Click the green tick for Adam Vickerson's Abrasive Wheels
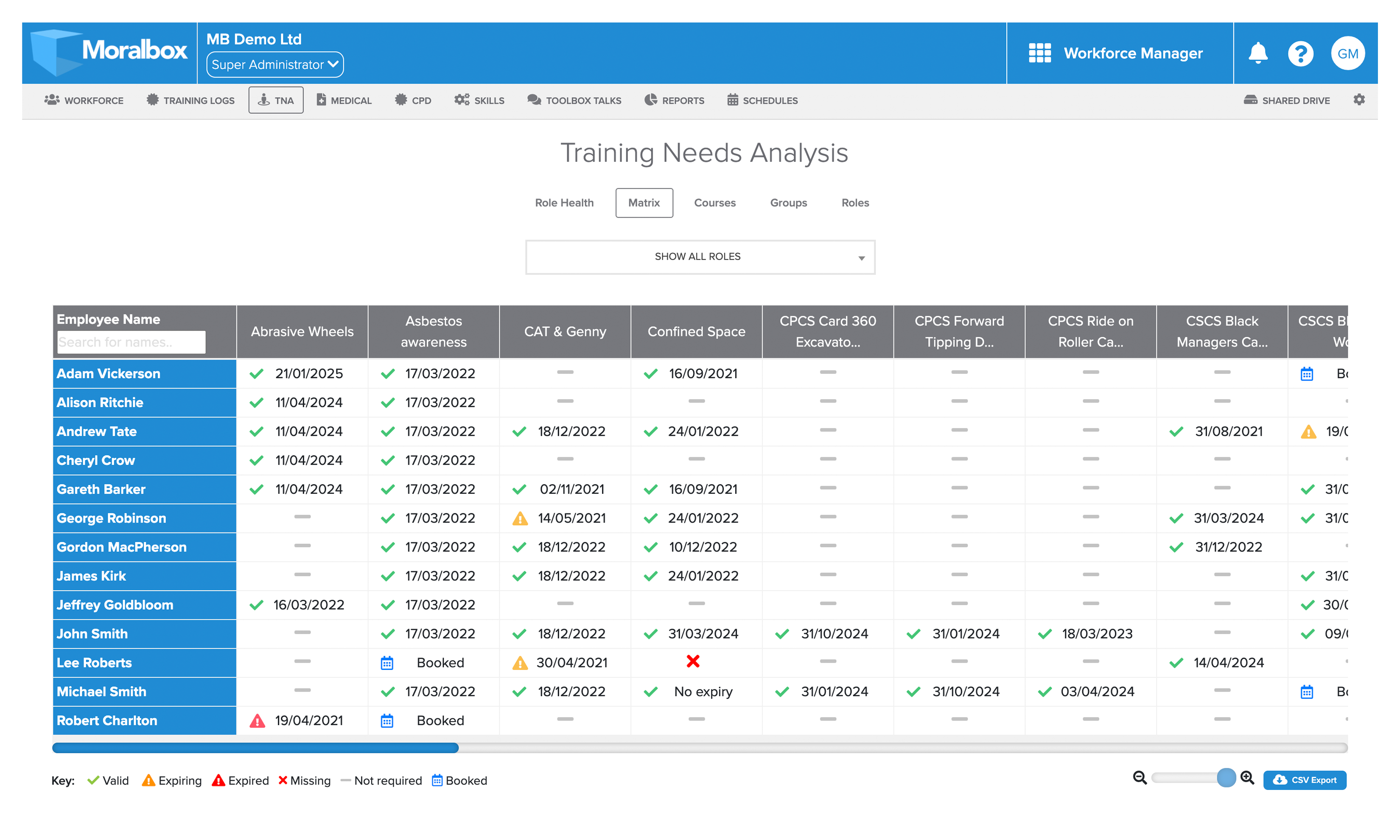1400x840 pixels. (x=256, y=374)
